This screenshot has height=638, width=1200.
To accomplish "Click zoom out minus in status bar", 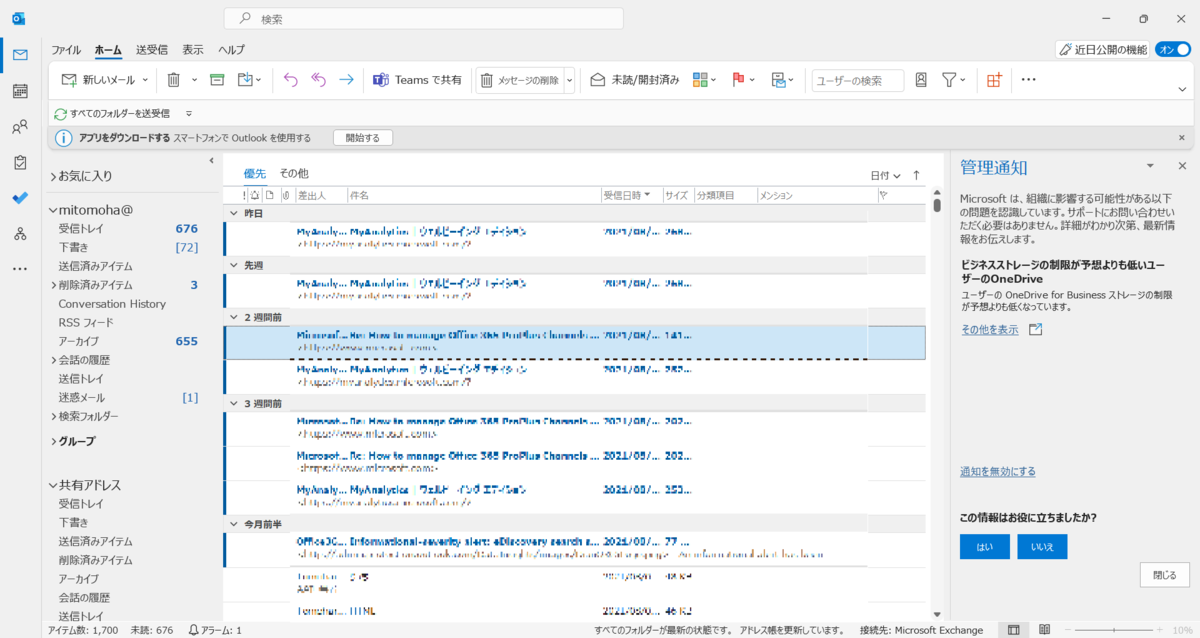I will click(x=1069, y=630).
